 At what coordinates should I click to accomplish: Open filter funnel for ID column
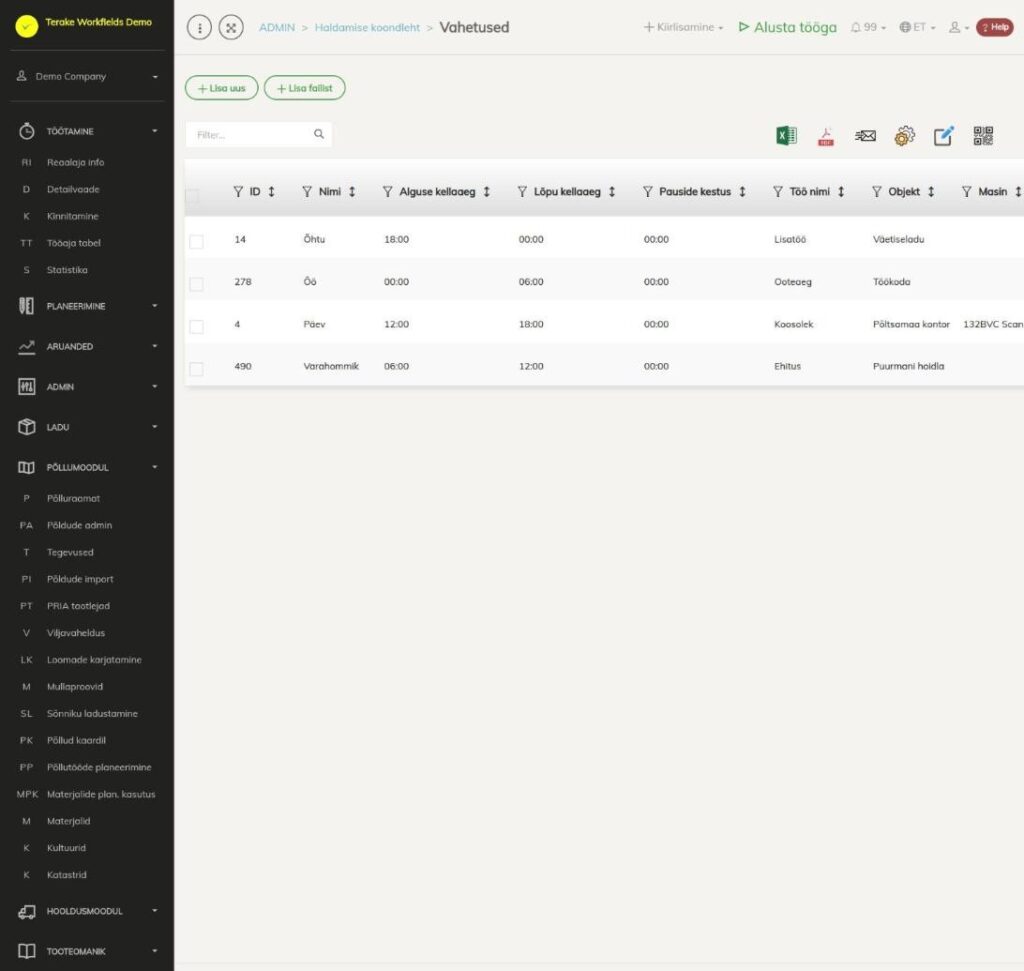pyautogui.click(x=238, y=191)
